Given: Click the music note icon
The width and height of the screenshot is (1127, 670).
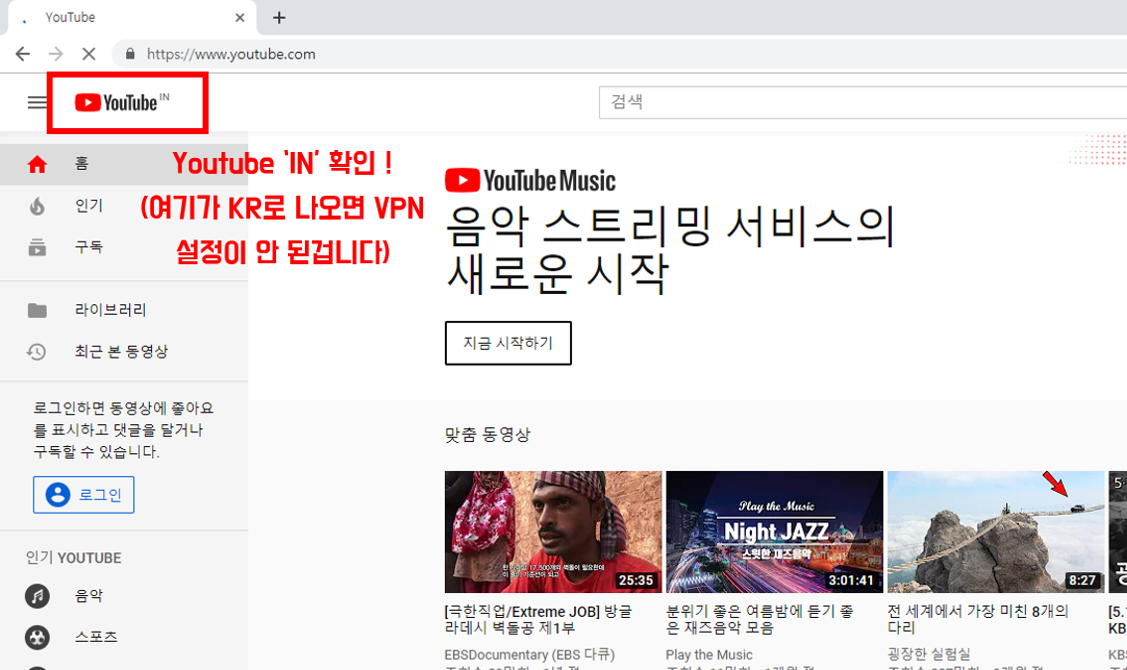Looking at the screenshot, I should (x=37, y=595).
